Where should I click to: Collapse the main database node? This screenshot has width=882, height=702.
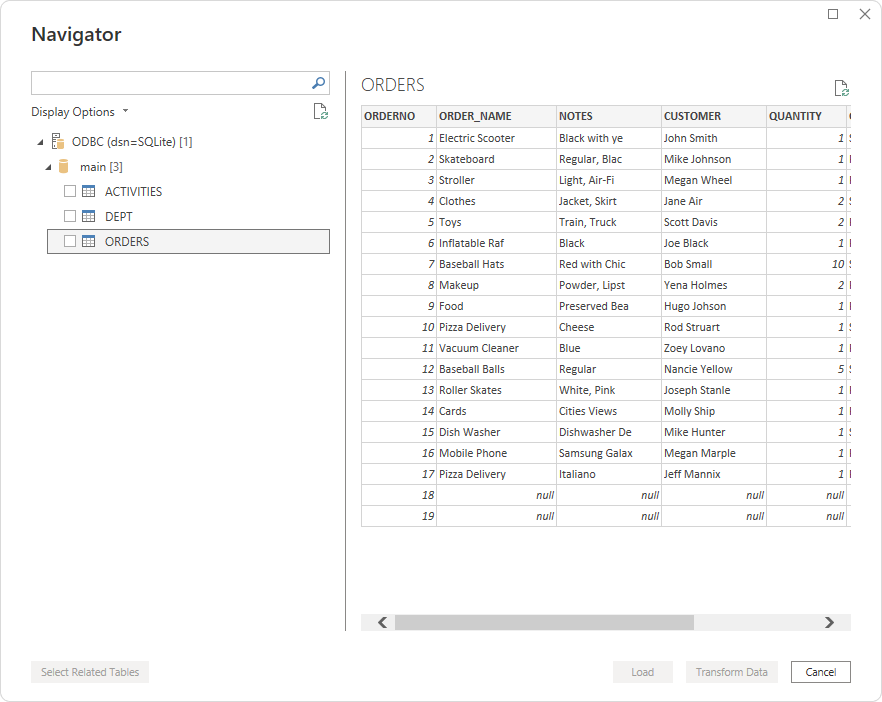[48, 167]
